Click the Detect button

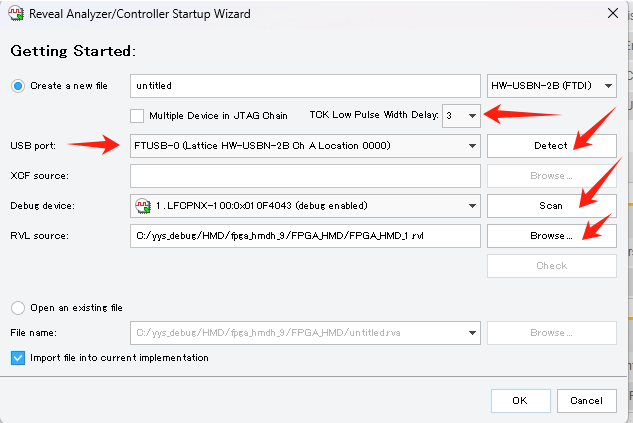(551, 146)
